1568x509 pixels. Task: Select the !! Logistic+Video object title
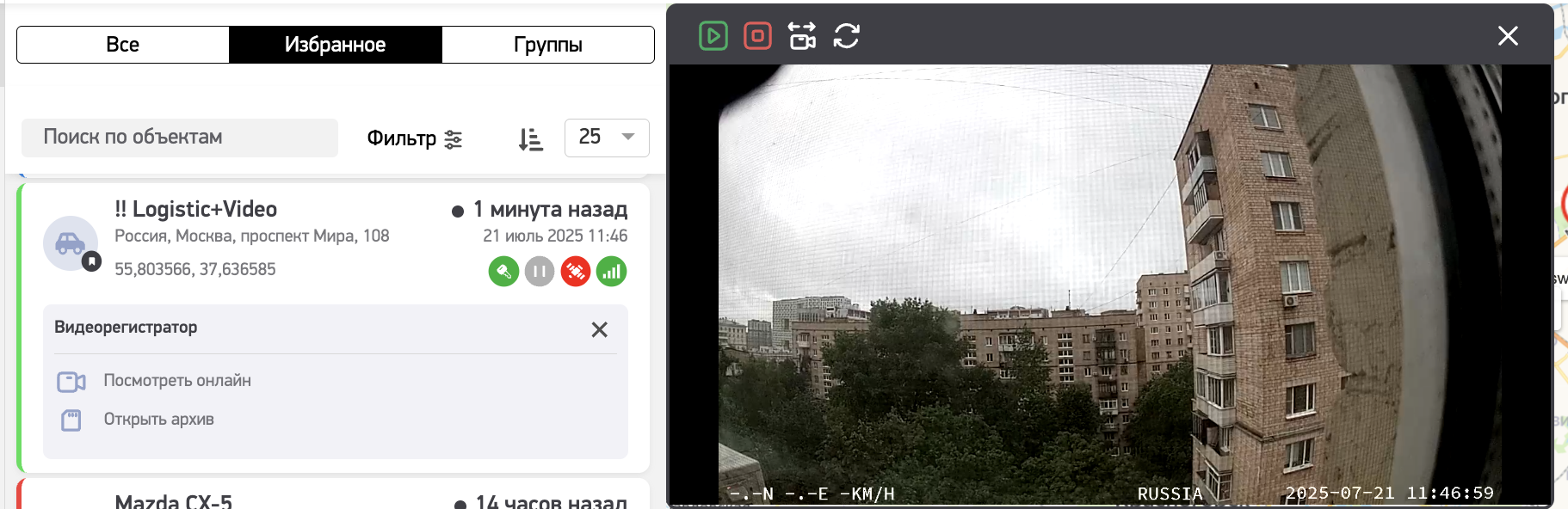point(196,209)
